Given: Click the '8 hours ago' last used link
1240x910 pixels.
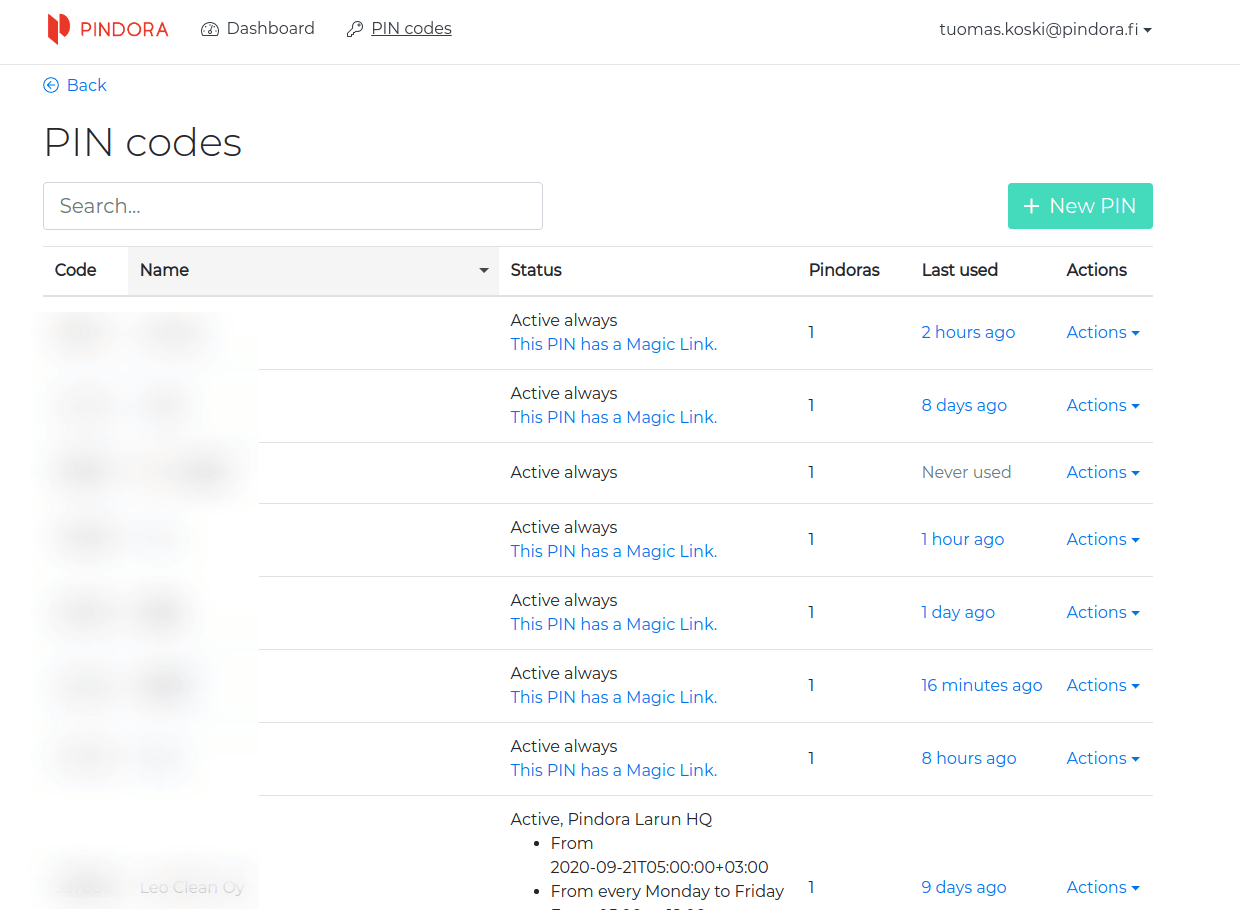Looking at the screenshot, I should pos(968,758).
